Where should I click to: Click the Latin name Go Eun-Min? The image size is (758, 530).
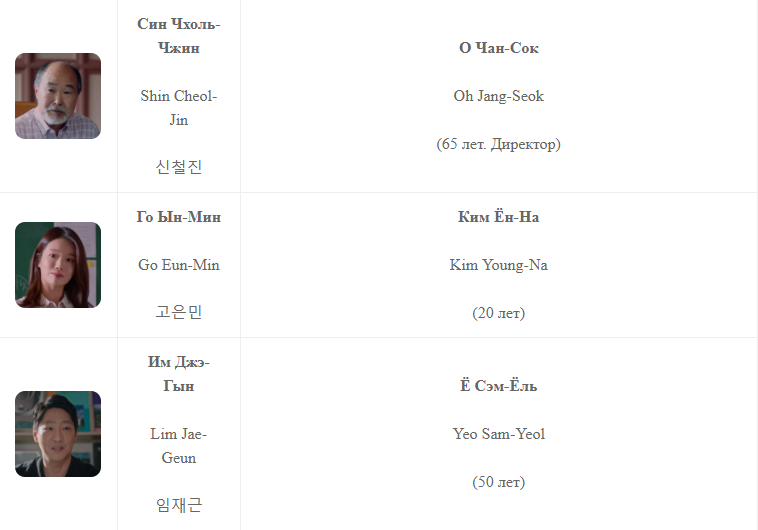[179, 265]
